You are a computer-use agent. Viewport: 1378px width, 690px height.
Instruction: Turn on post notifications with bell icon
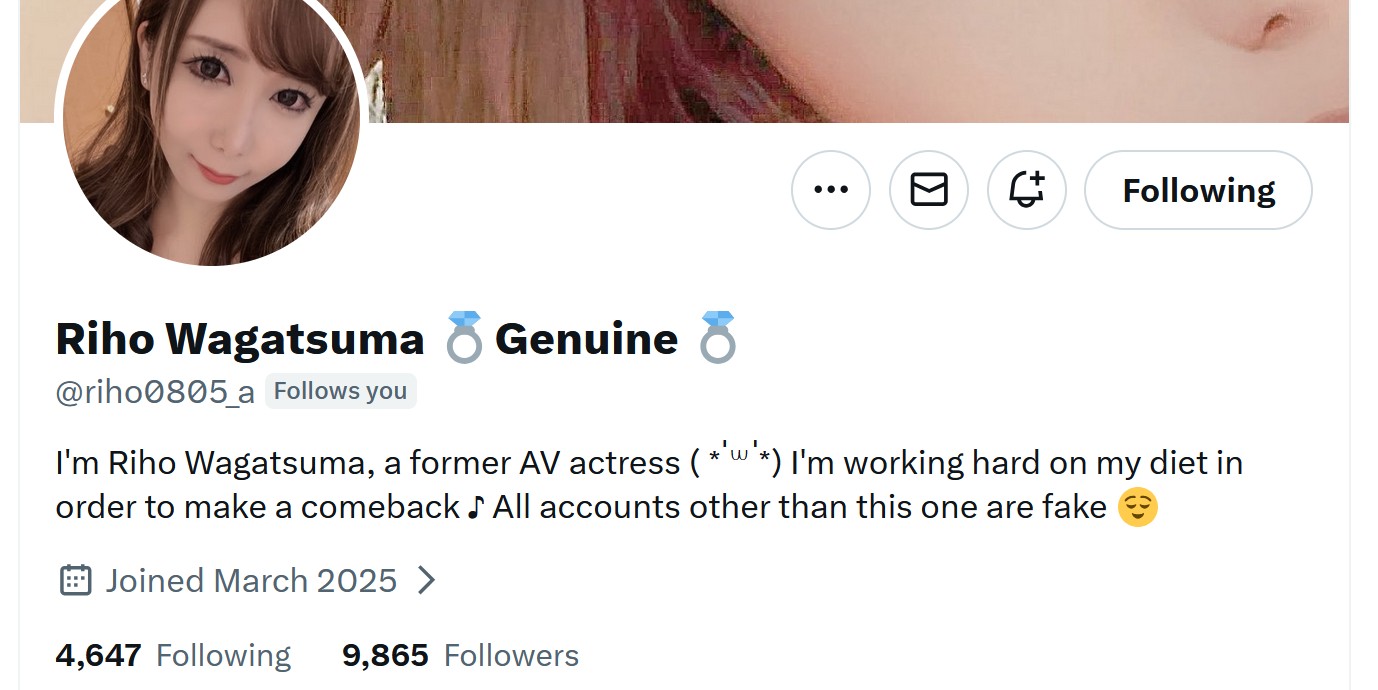point(1026,190)
